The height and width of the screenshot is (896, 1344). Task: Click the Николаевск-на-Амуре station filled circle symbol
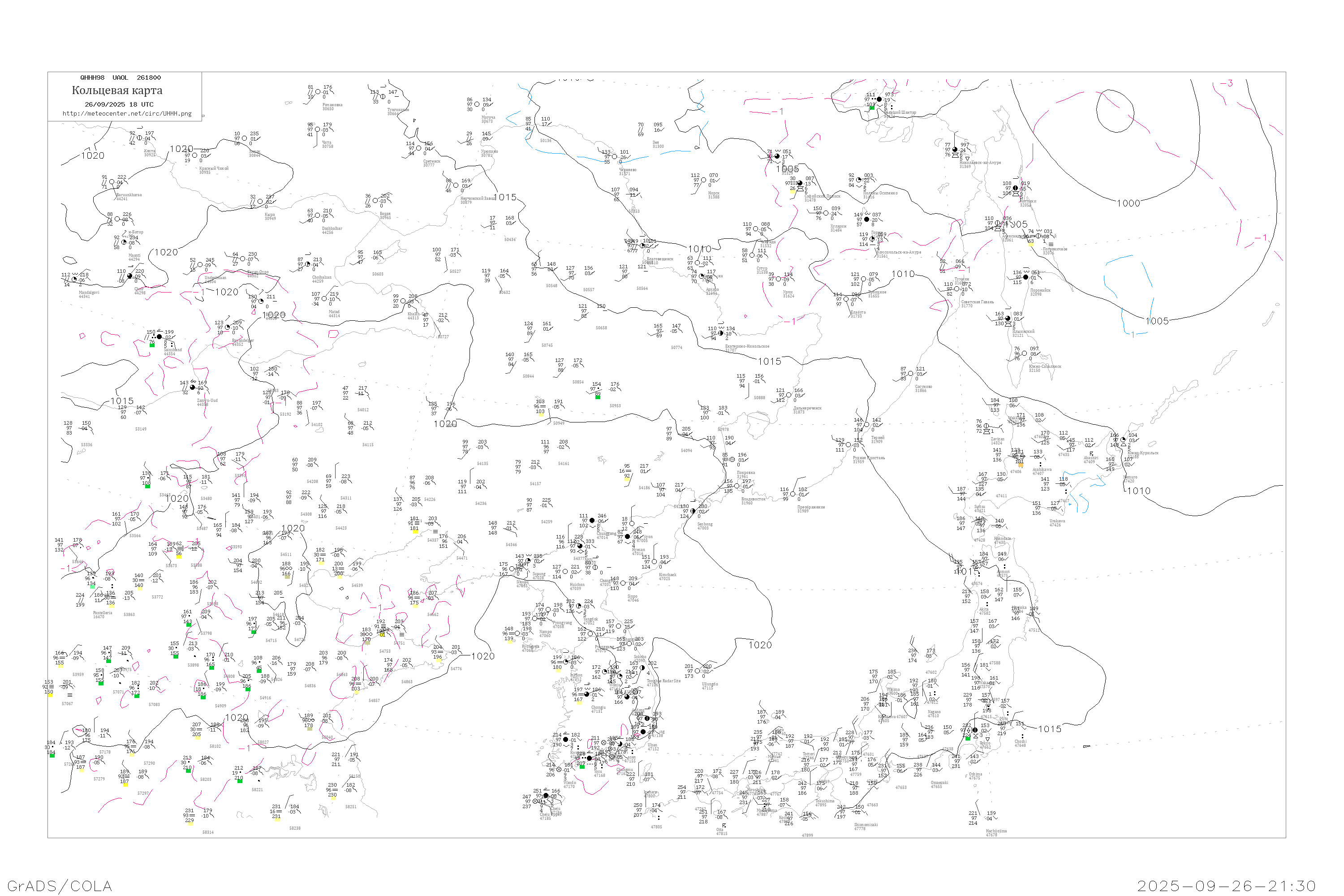[x=955, y=150]
